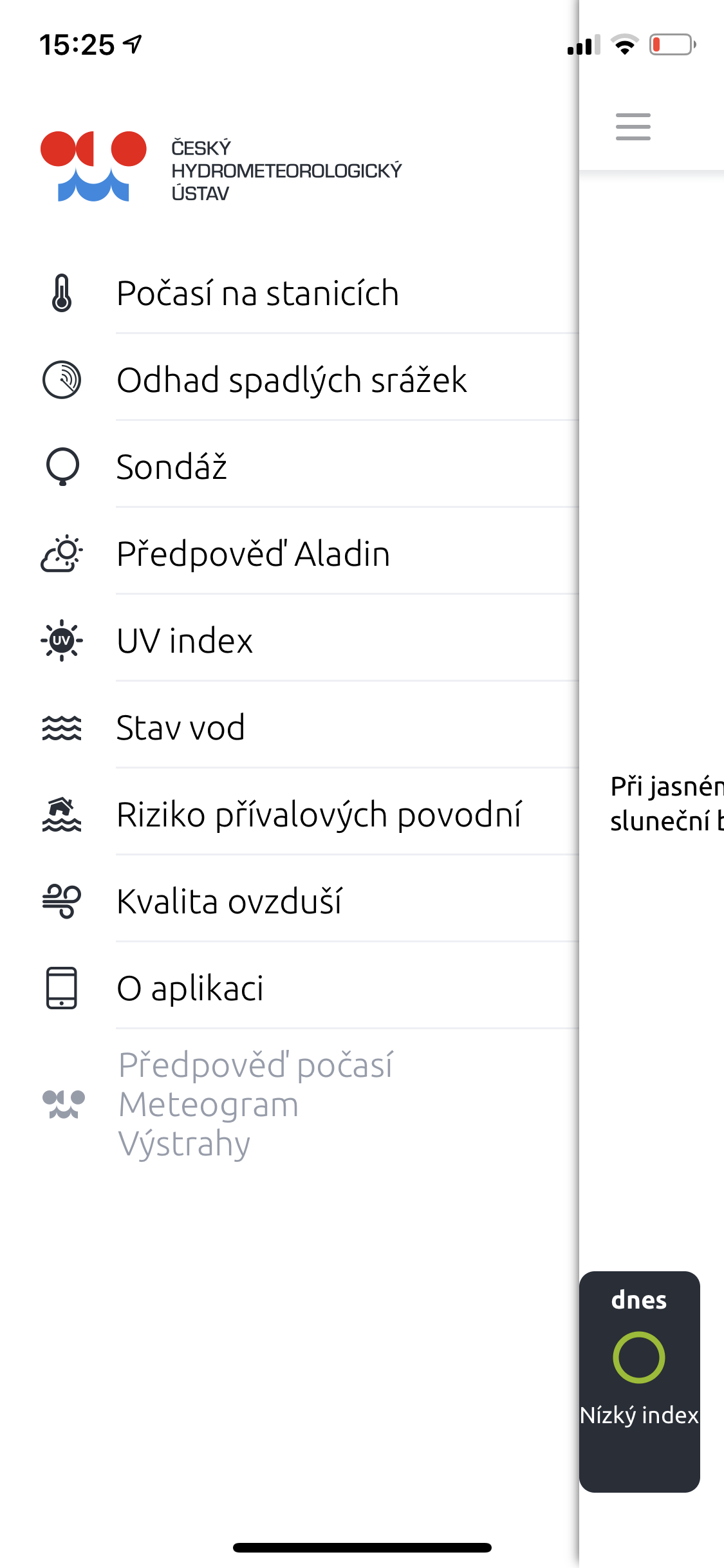Open Počasí na stanicích

point(257,293)
